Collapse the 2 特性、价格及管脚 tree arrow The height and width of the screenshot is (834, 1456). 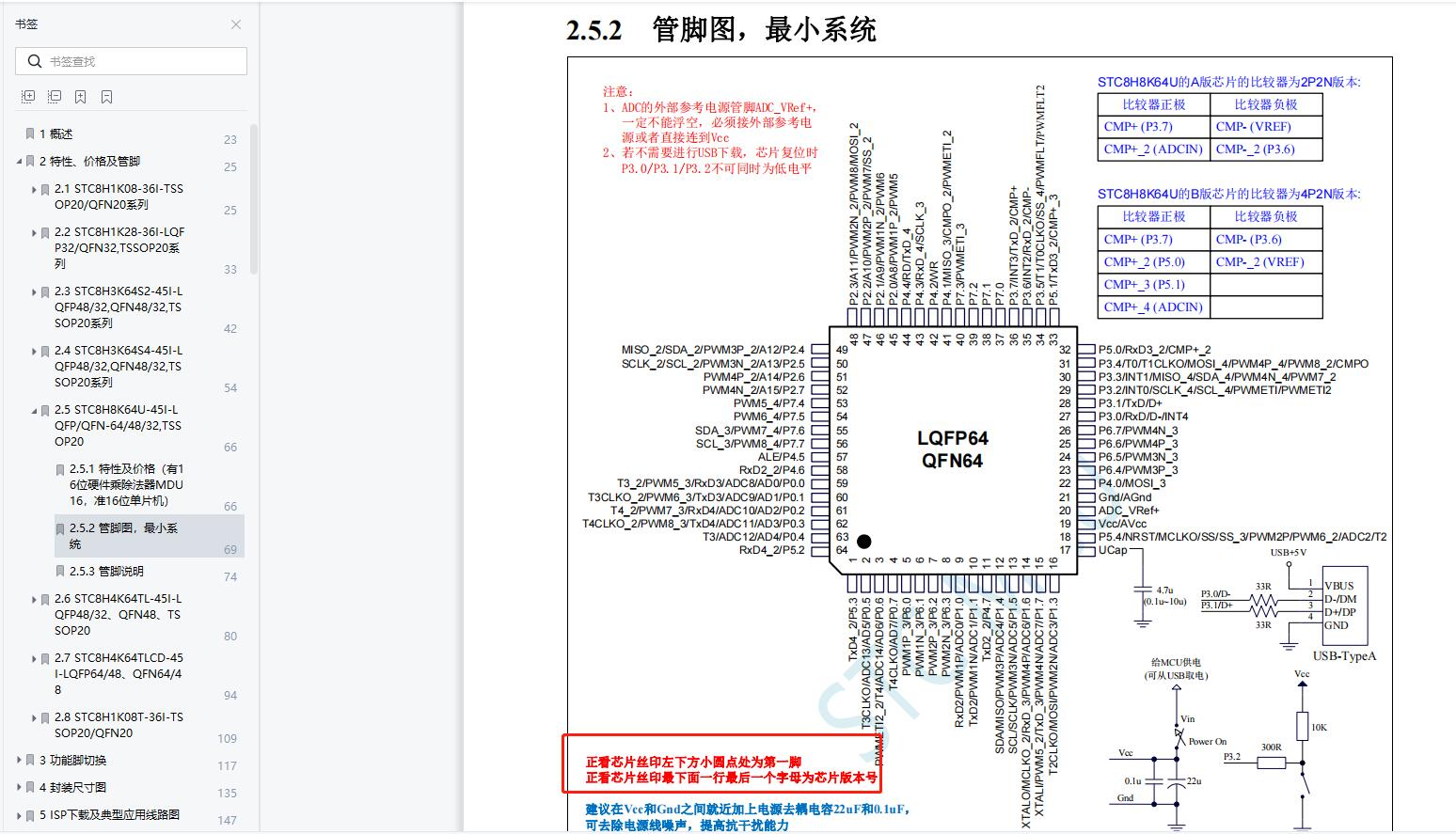(20, 162)
